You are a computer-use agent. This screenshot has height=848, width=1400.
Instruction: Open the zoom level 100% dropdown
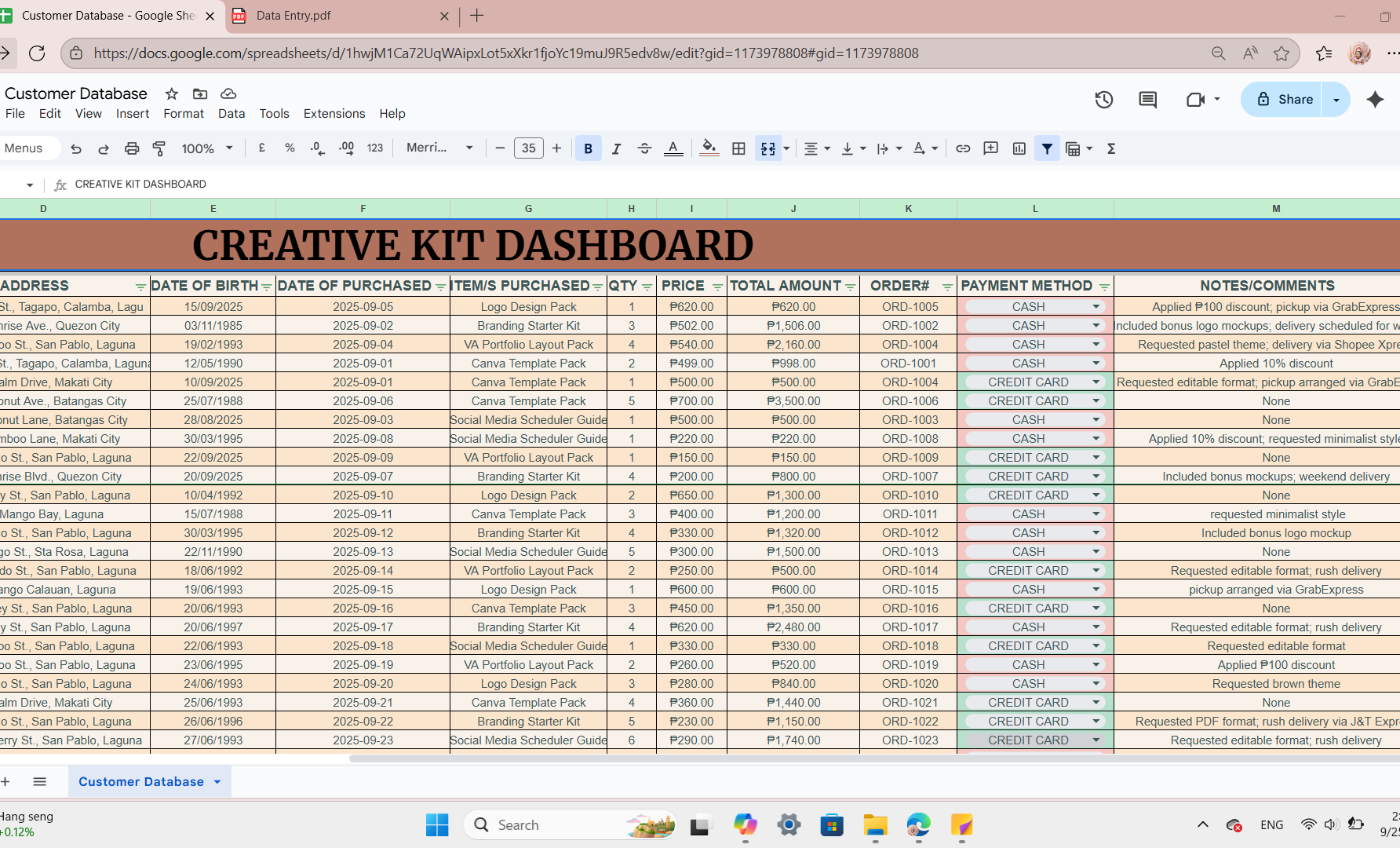coord(207,148)
